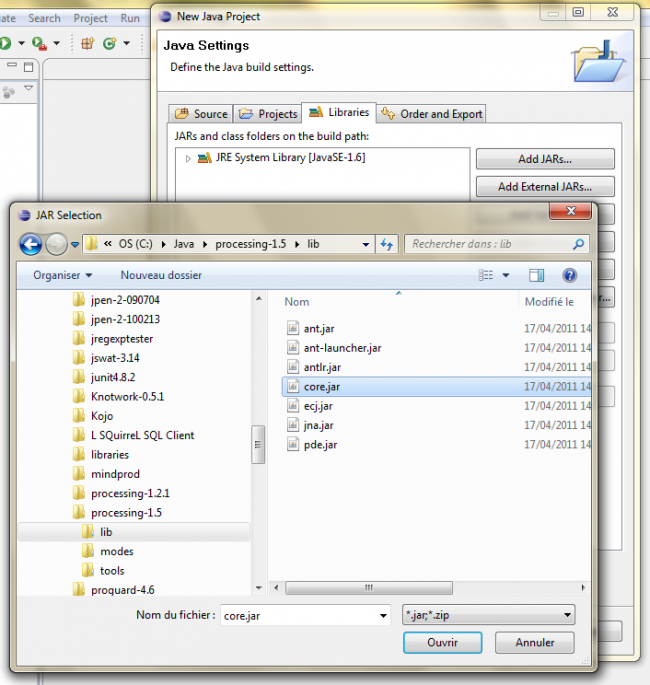Open the Project menu in Eclipse
Viewport: 650px width, 685px height.
pyautogui.click(x=90, y=18)
